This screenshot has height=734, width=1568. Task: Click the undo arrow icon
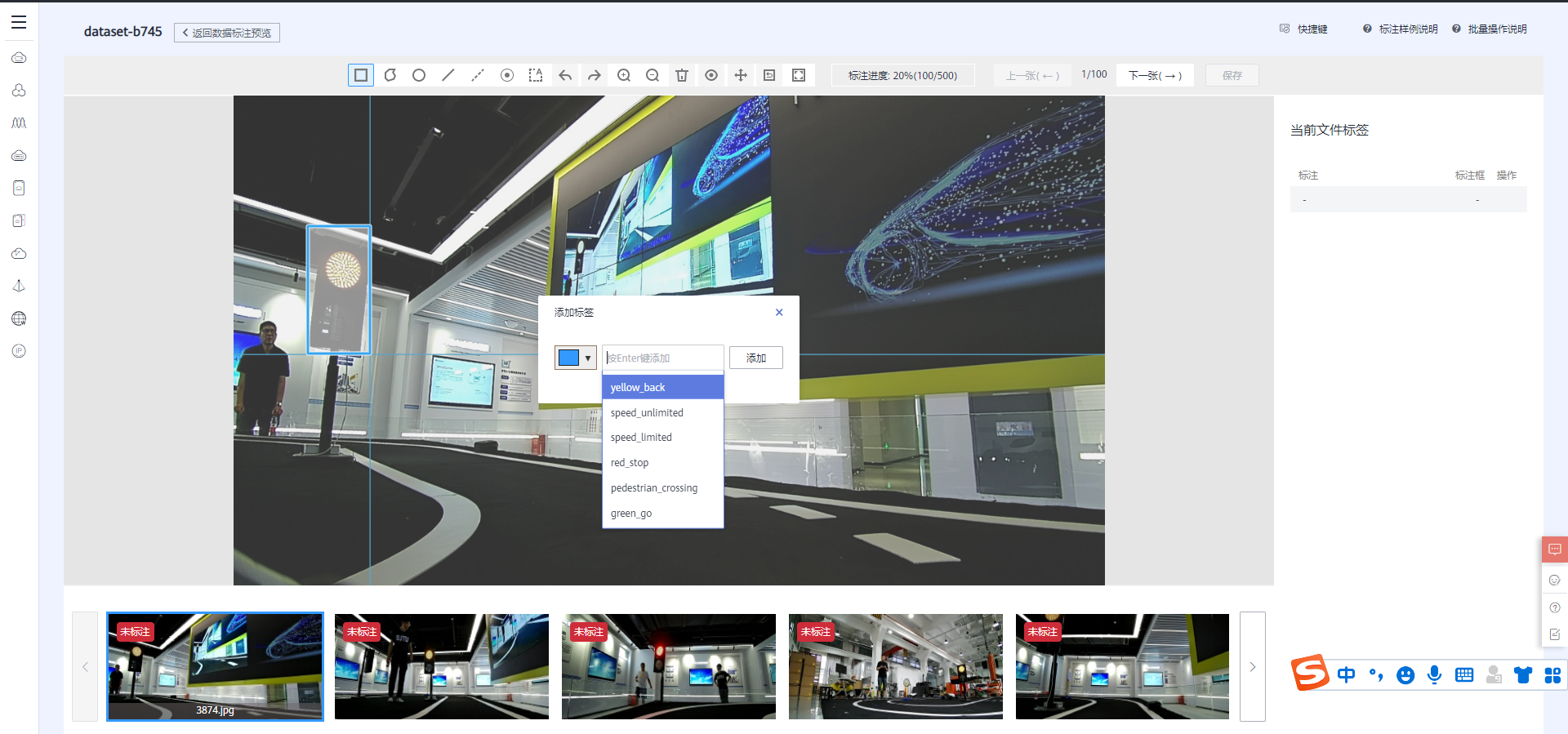[x=565, y=75]
